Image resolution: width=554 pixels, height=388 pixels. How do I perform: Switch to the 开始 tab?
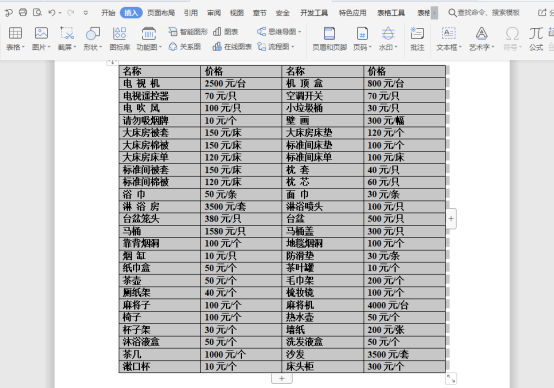click(108, 13)
